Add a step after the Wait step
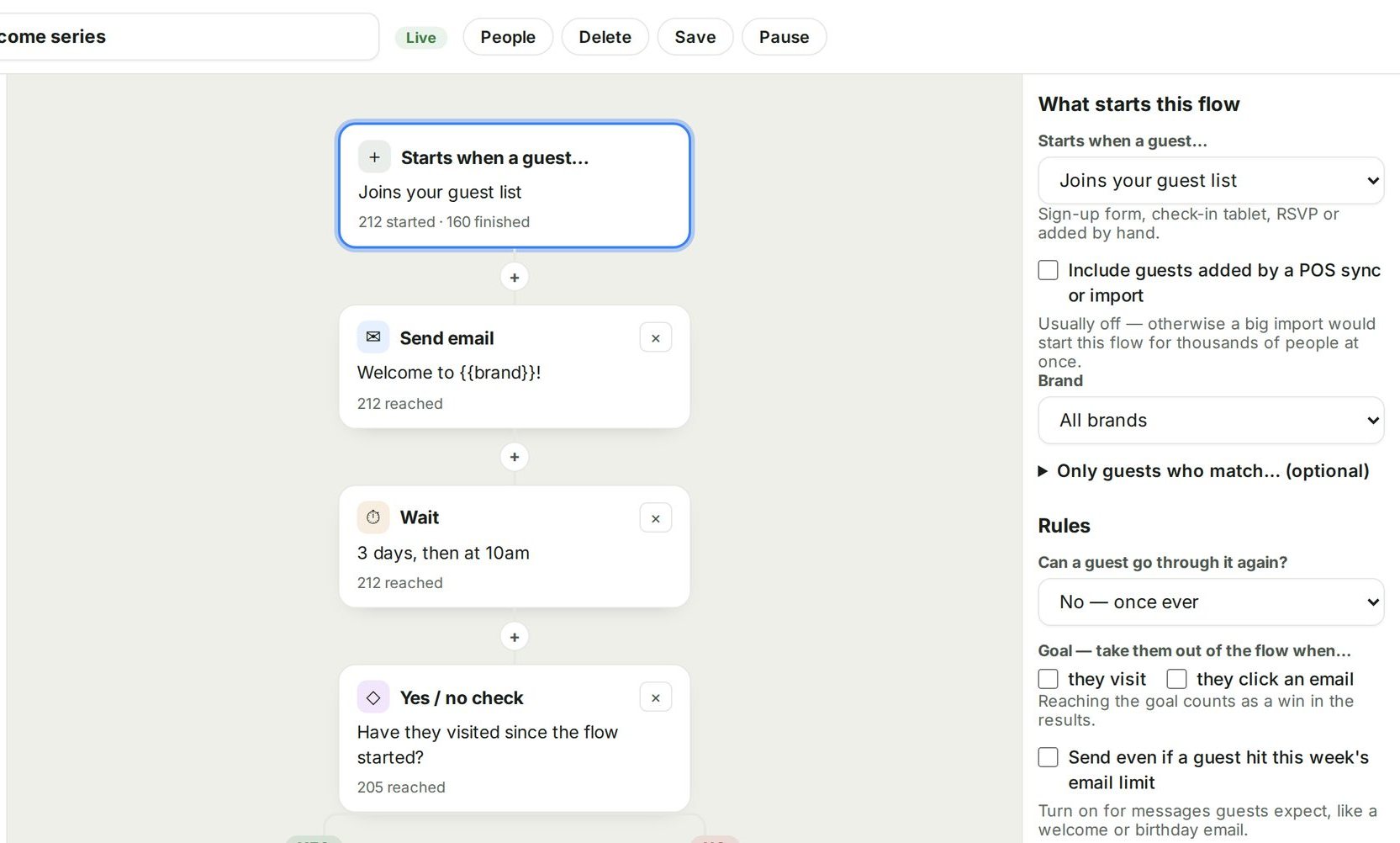This screenshot has height=843, width=1400. (x=515, y=637)
